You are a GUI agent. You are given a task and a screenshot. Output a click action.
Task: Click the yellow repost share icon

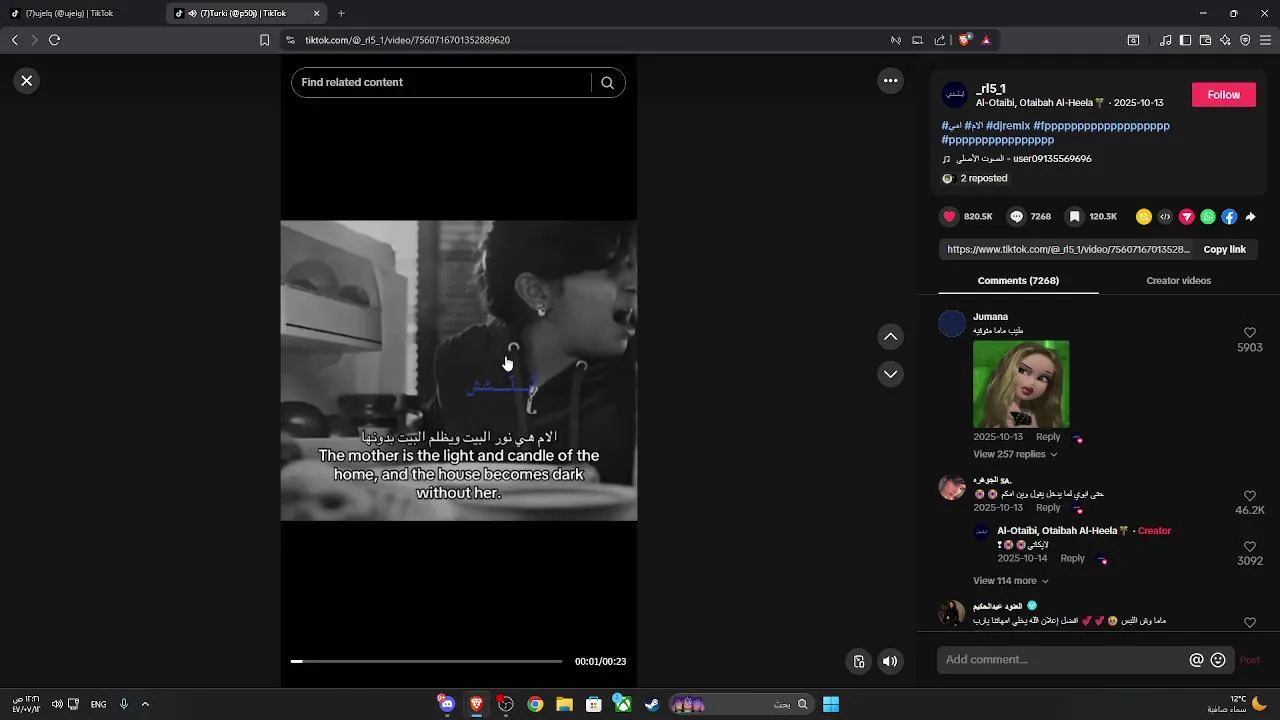pyautogui.click(x=1144, y=217)
